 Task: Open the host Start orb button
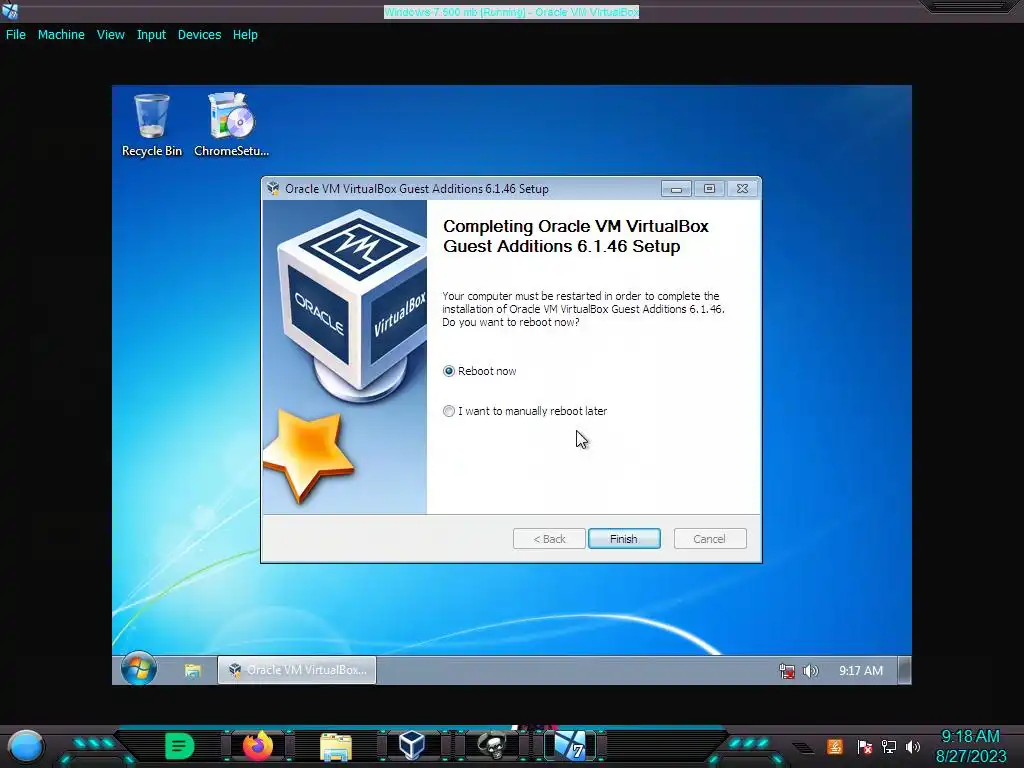[x=26, y=746]
